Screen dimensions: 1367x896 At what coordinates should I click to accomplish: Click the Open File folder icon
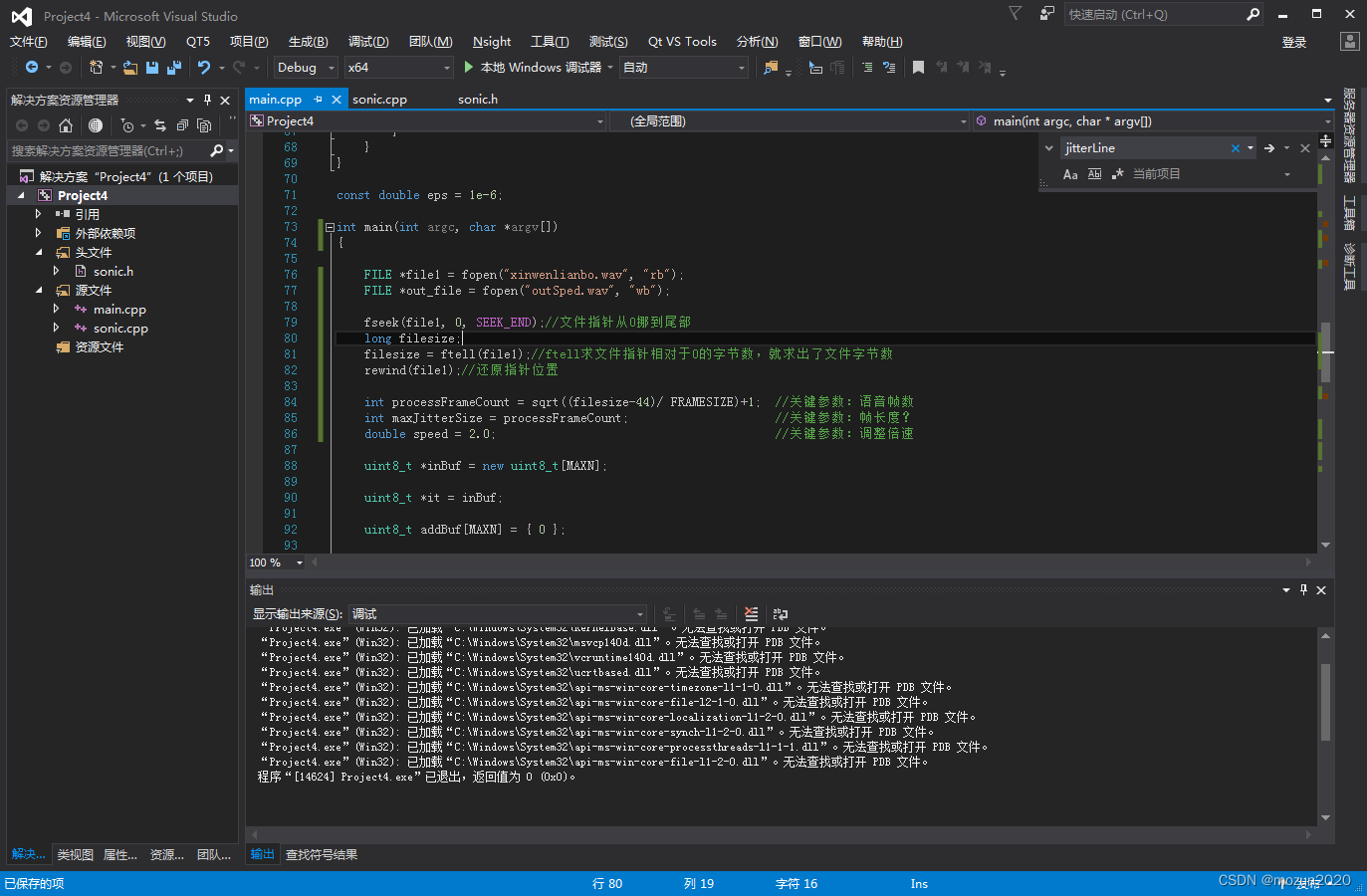click(x=130, y=68)
